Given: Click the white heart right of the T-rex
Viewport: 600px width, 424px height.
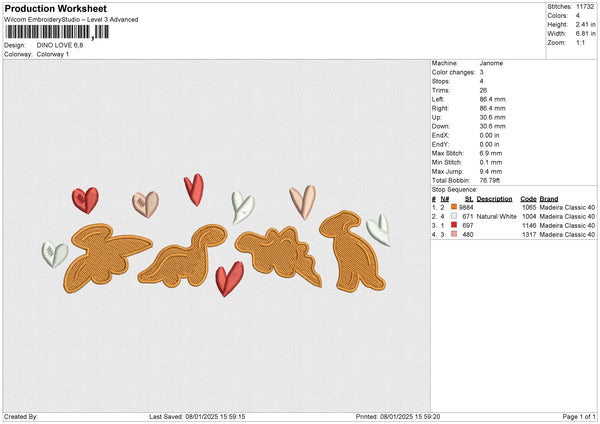Looking at the screenshot, I should 379,230.
